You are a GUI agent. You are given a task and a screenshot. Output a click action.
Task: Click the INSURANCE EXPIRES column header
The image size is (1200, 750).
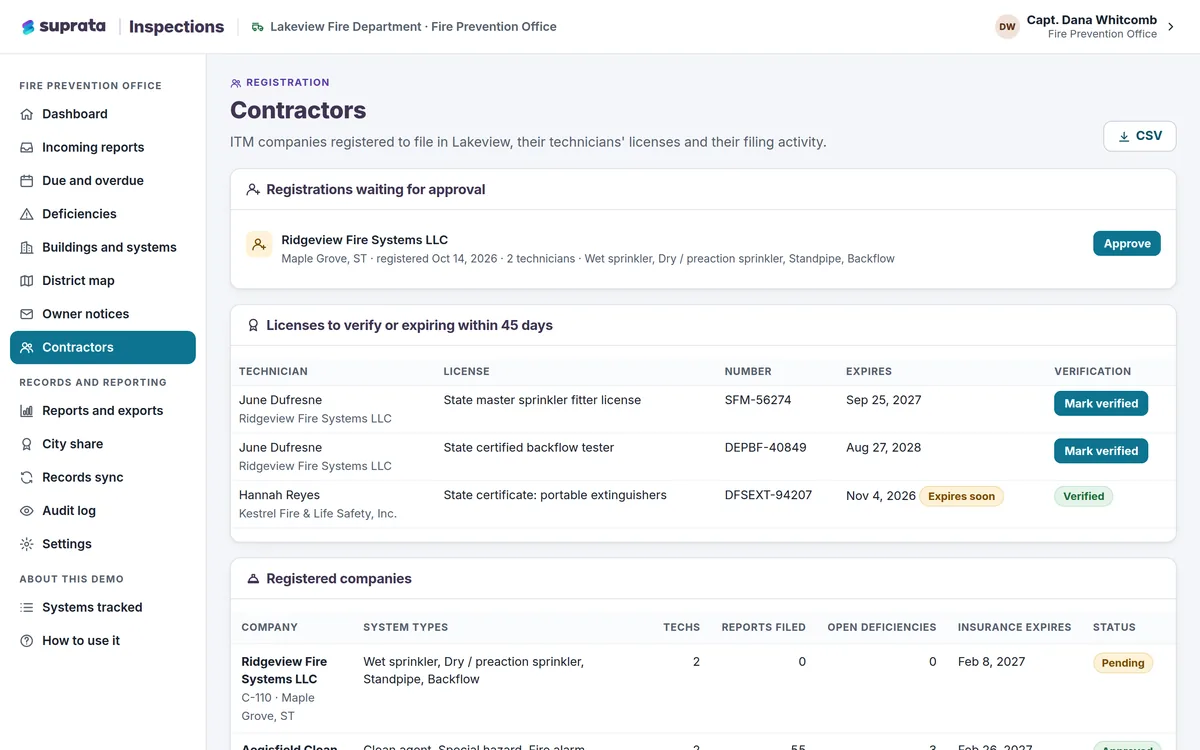point(1014,628)
